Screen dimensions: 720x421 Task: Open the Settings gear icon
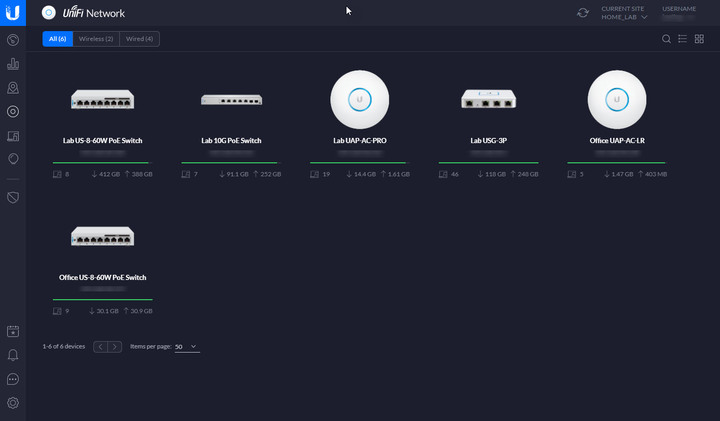[x=13, y=403]
